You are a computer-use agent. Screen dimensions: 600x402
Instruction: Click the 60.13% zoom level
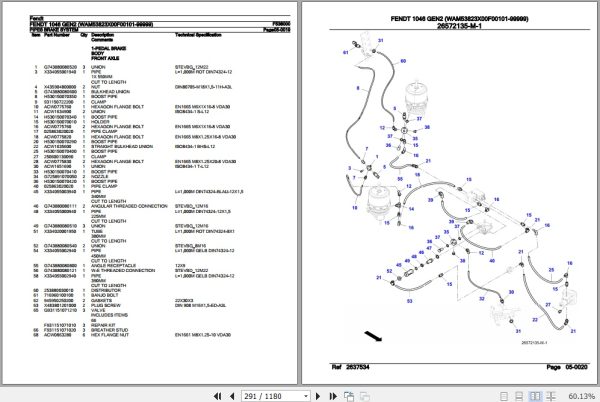(582, 396)
